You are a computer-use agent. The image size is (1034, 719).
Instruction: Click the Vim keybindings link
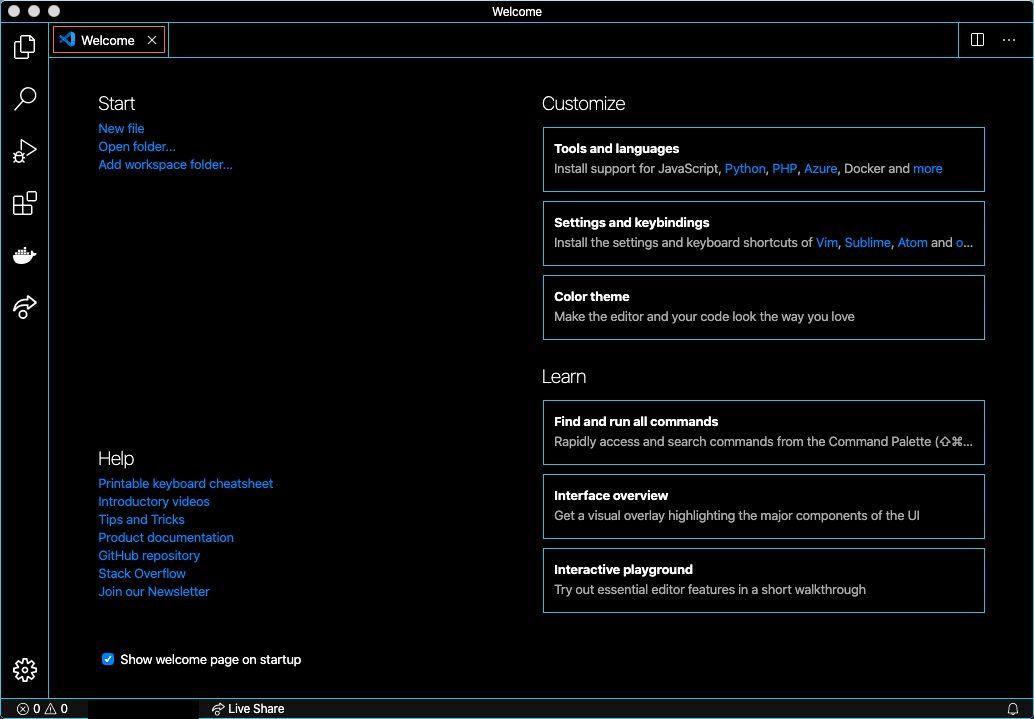[826, 243]
